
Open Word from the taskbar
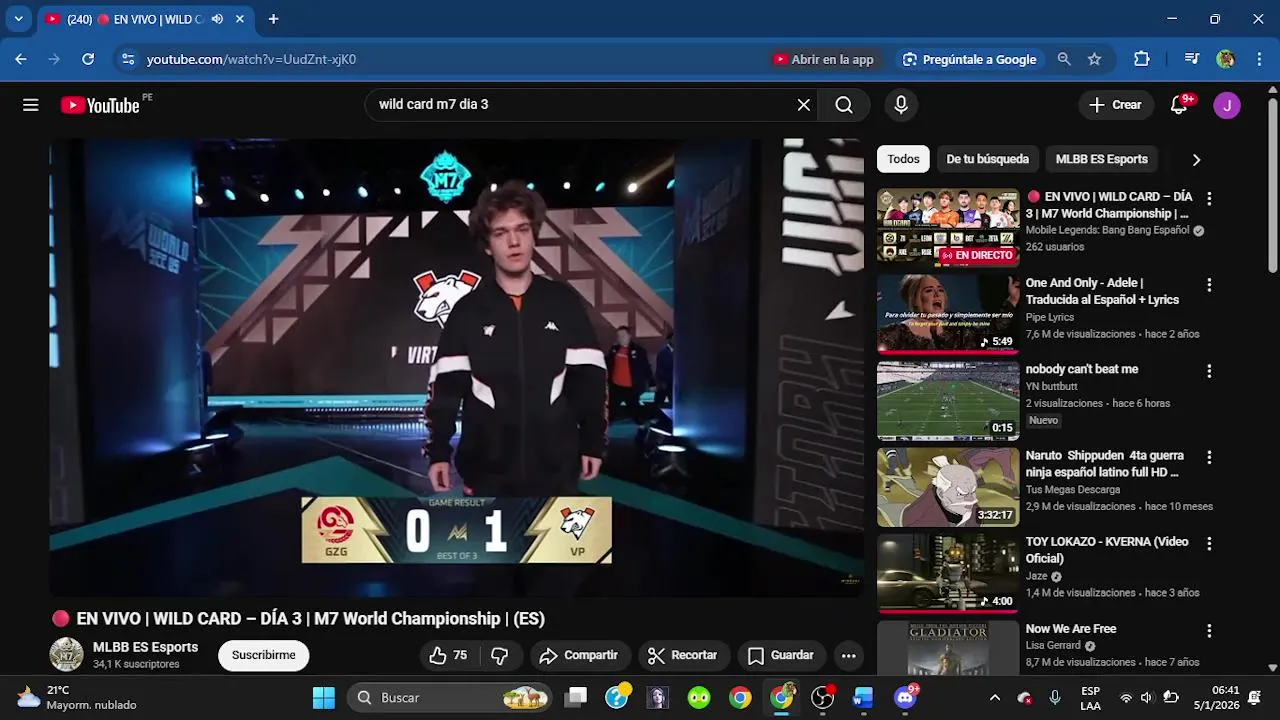click(x=863, y=697)
